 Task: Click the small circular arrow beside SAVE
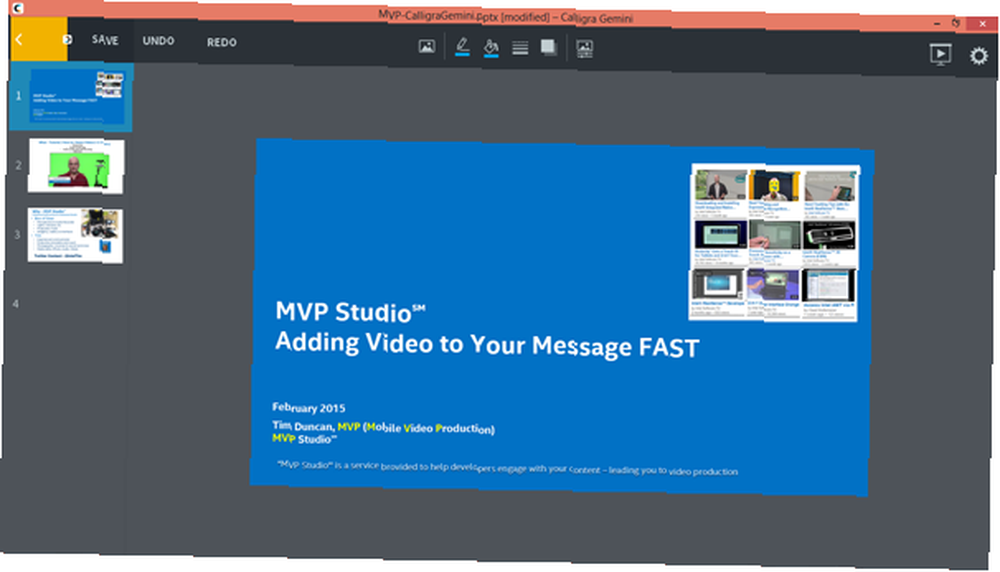coord(67,40)
